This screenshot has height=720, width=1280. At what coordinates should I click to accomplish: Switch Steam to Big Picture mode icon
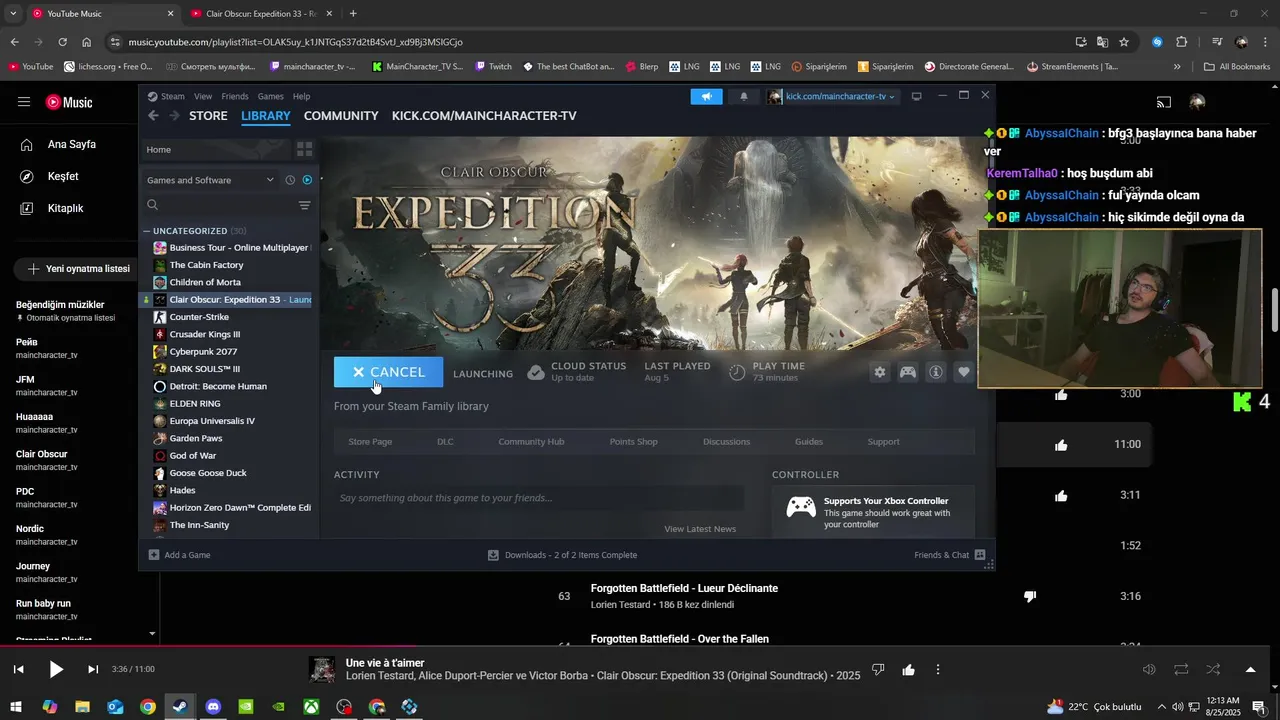coord(916,96)
